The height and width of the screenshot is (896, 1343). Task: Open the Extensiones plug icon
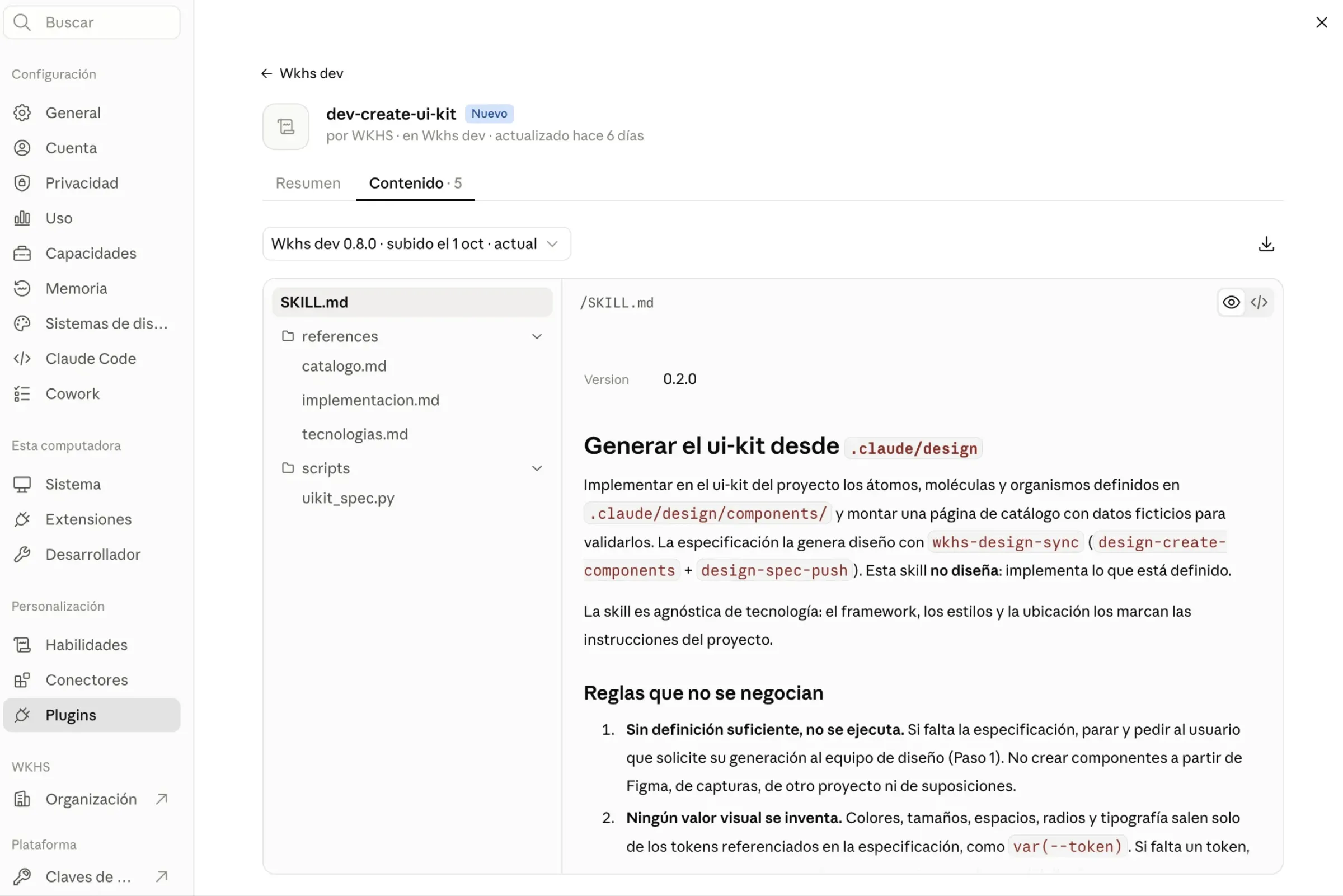(22, 519)
